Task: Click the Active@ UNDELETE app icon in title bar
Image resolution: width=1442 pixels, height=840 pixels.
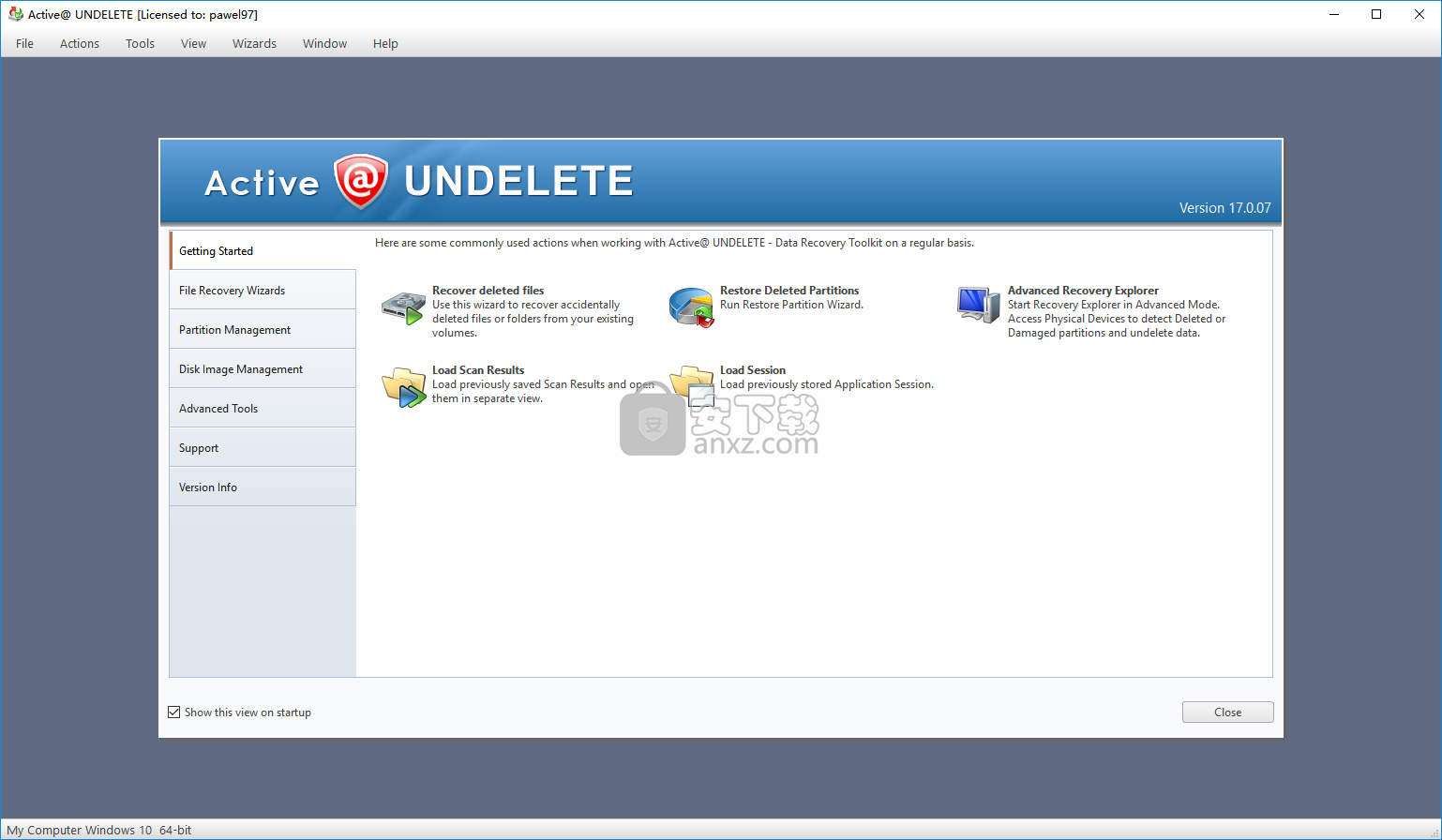Action: coord(15,14)
